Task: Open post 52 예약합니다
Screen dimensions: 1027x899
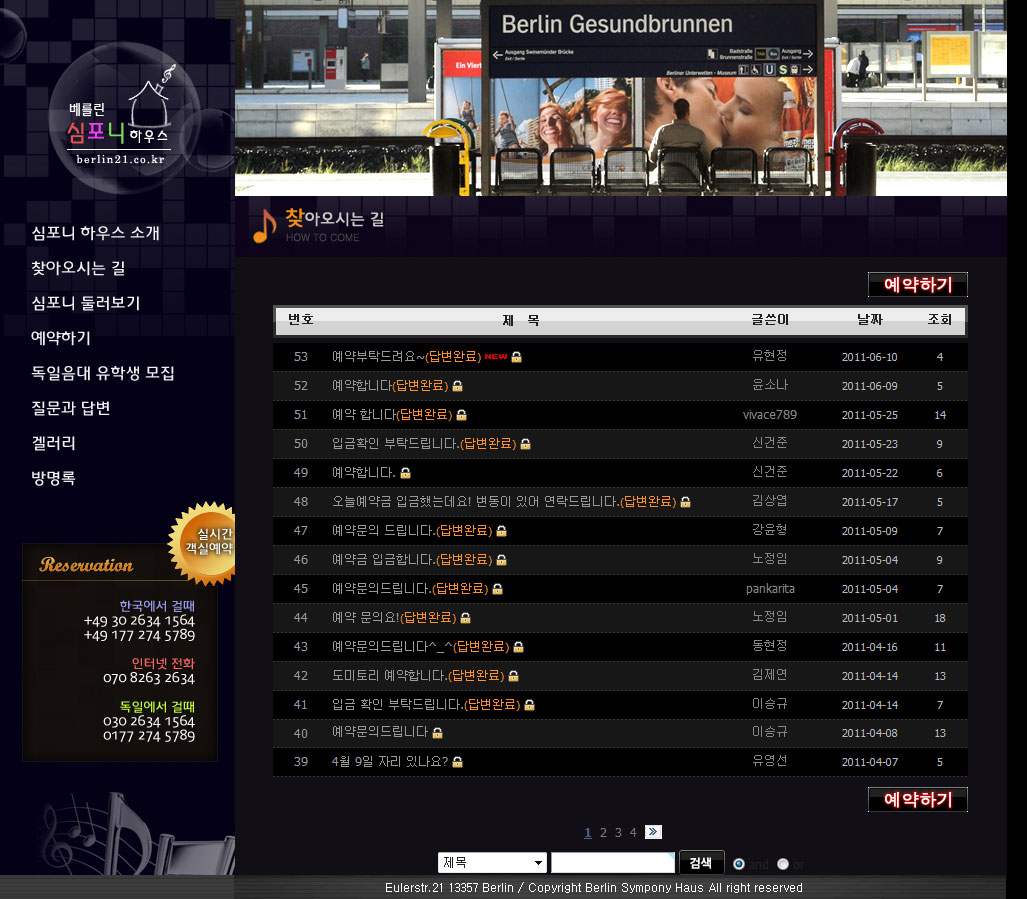Action: [390, 385]
